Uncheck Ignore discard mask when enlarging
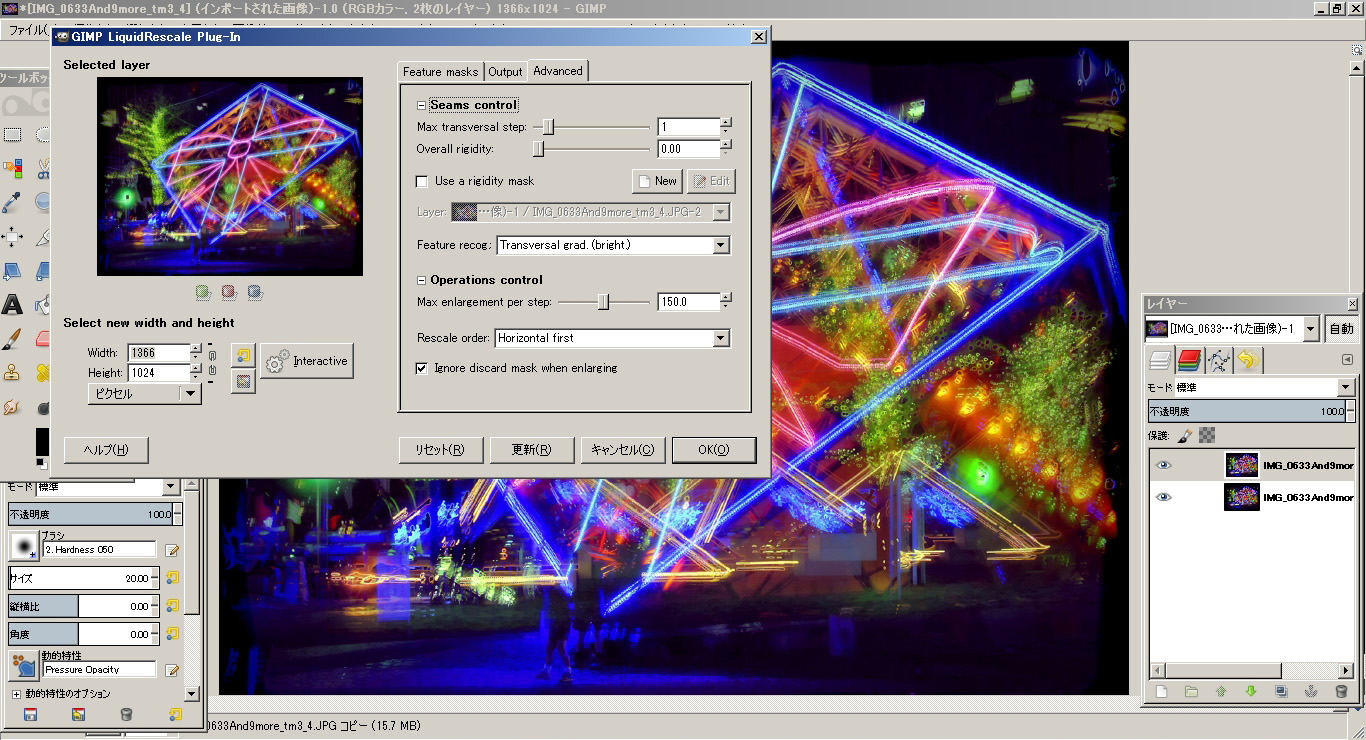The height and width of the screenshot is (740, 1366). tap(422, 368)
